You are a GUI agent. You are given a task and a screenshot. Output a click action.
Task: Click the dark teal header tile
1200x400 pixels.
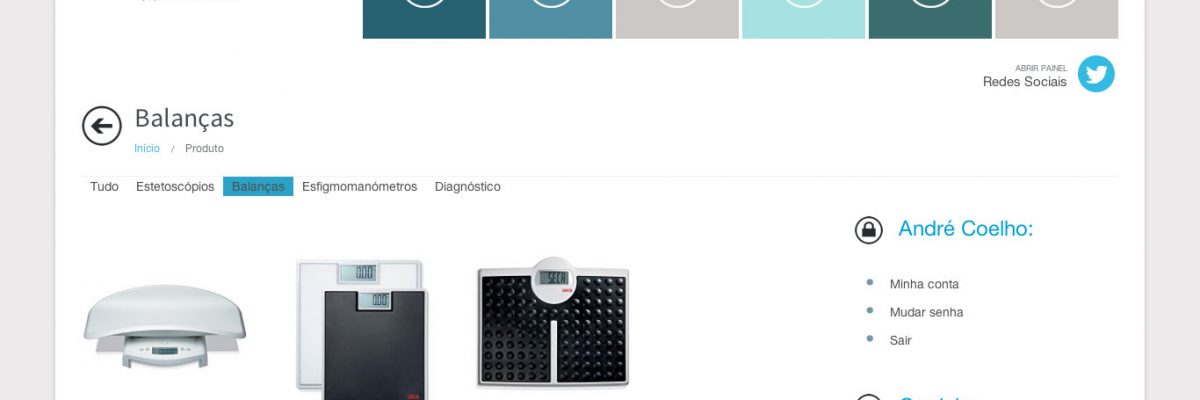[x=424, y=19]
